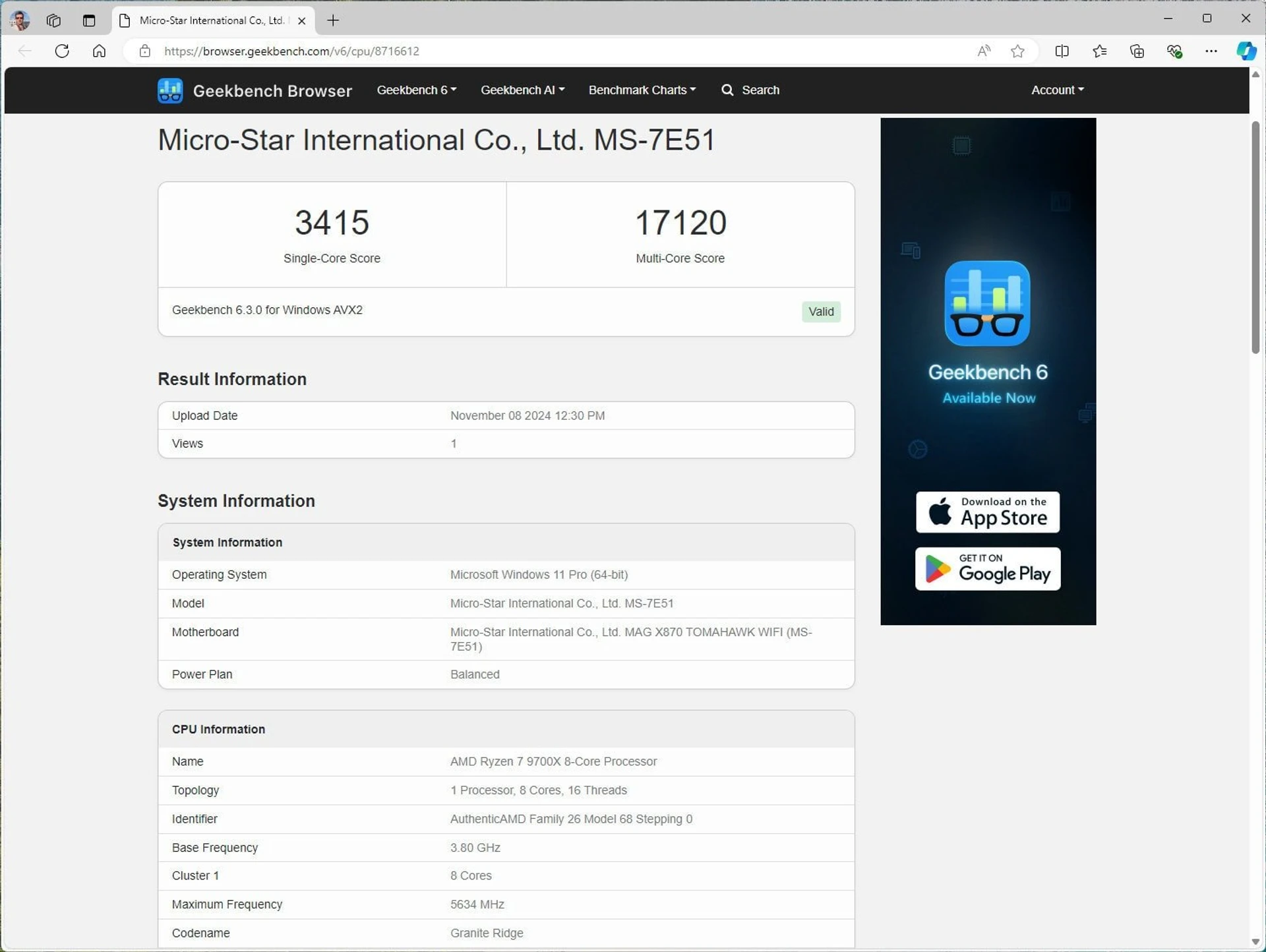1266x952 pixels.
Task: Open the browser profile avatar
Action: (x=20, y=20)
